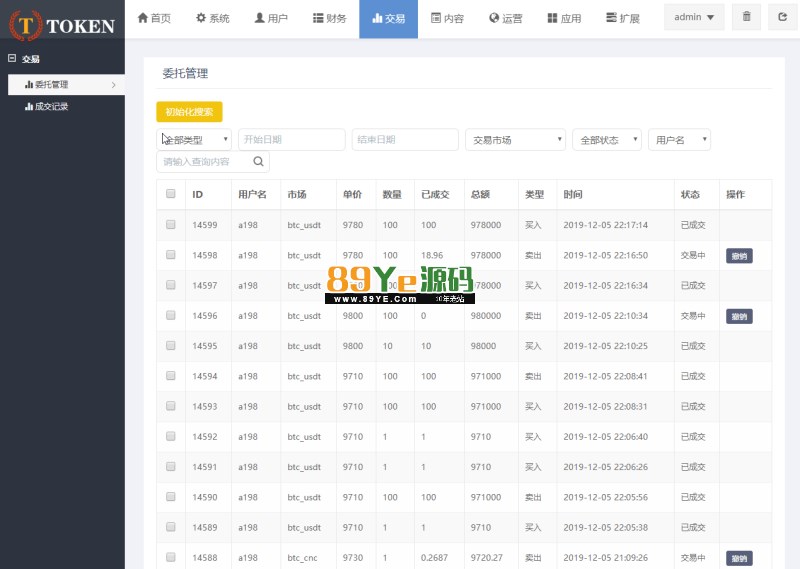Open the 用户 menu
This screenshot has height=569, width=800.
click(x=271, y=18)
